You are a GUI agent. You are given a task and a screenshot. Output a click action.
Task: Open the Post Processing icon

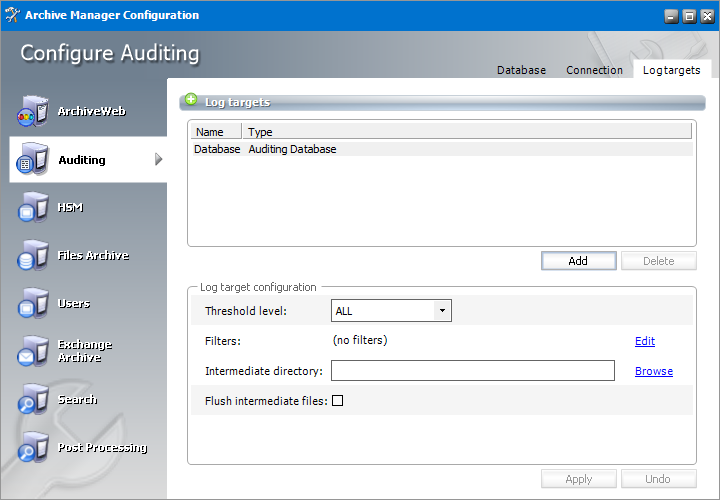[31, 448]
